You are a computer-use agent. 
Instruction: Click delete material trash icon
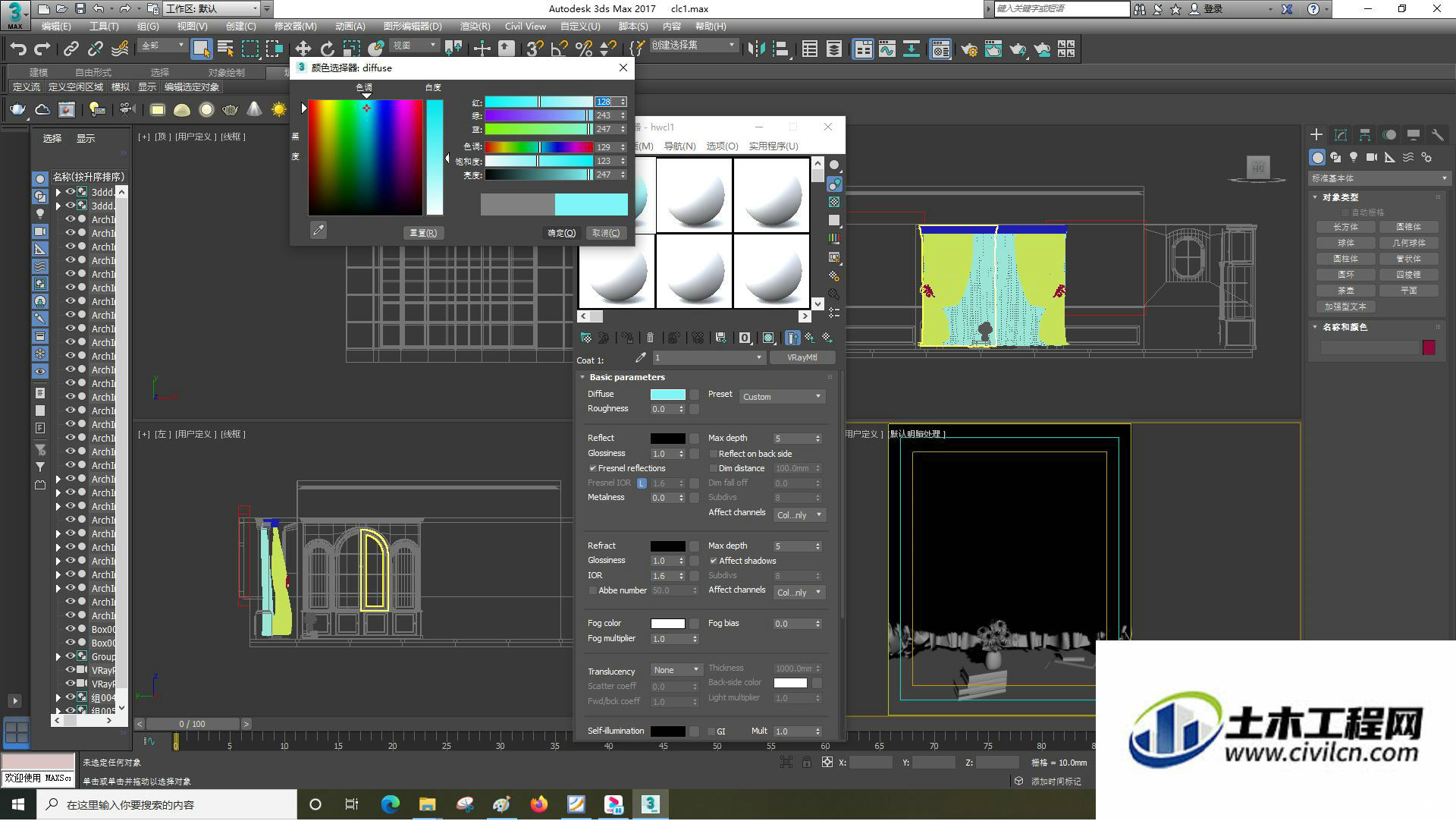650,338
